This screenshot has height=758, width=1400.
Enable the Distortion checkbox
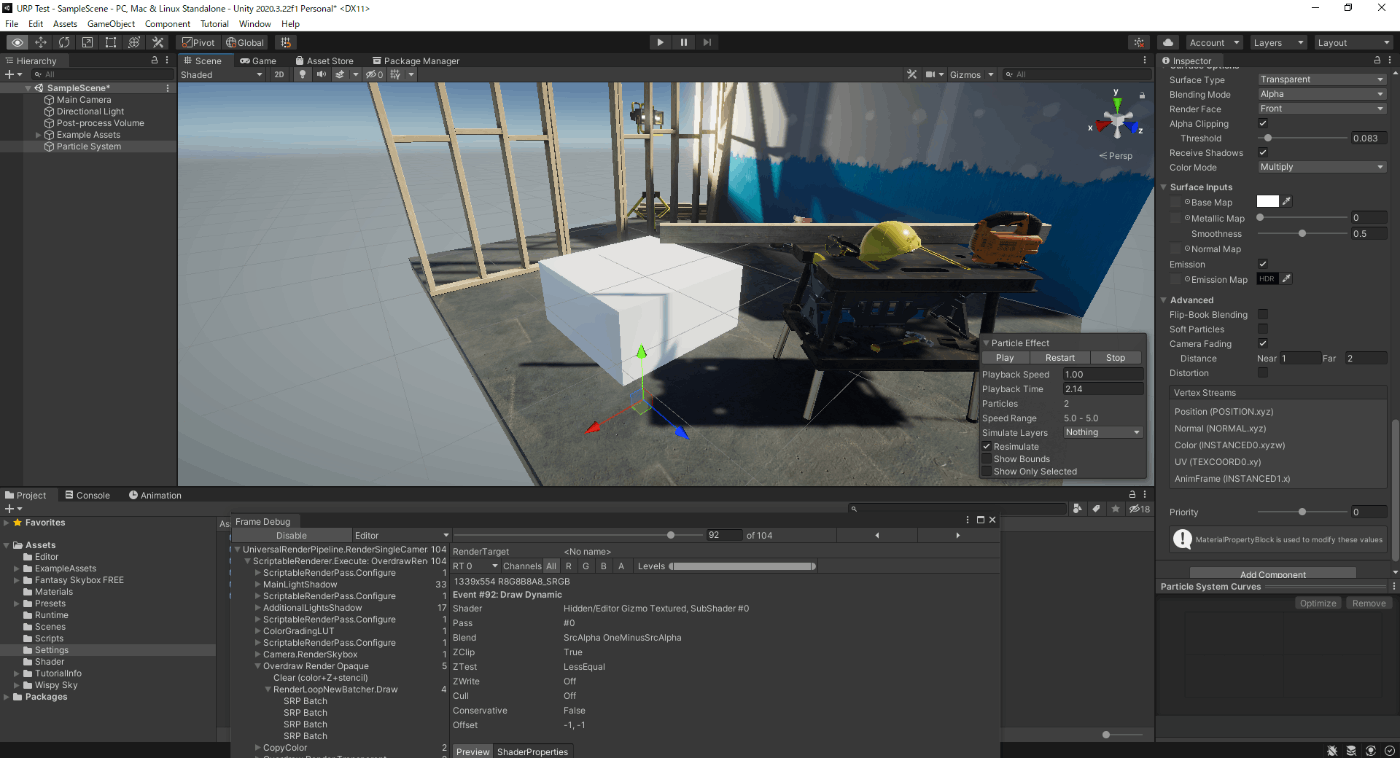[1263, 373]
